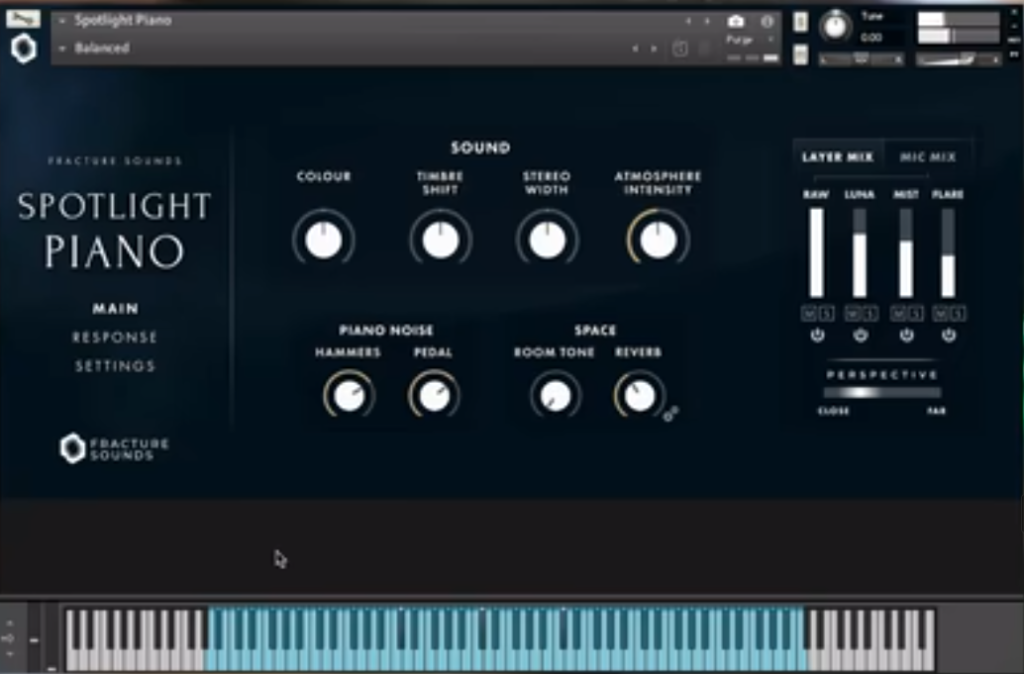Select the Main page
1024x674 pixels.
(x=115, y=308)
